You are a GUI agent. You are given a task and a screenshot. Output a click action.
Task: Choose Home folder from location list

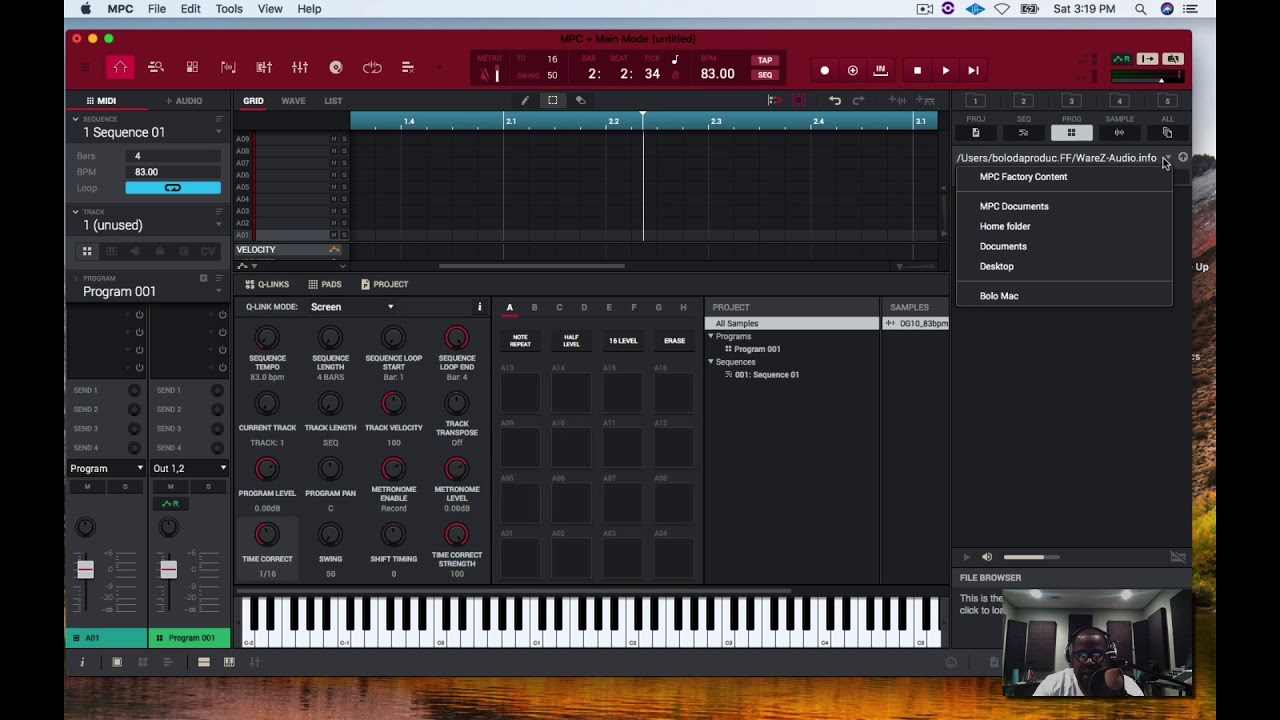(x=1005, y=226)
